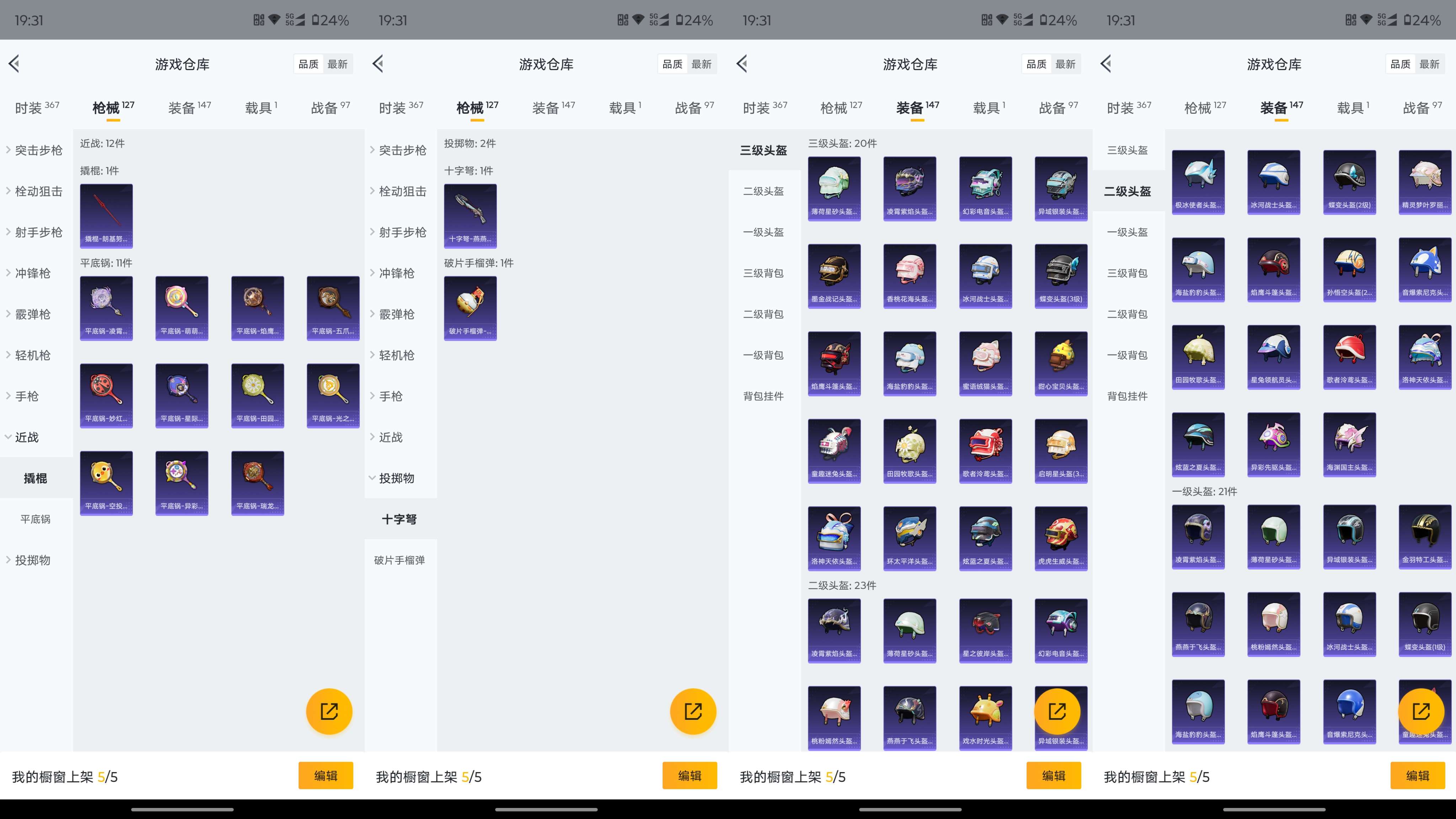Screen dimensions: 1456x819
Task: Open the 破片手榴弹 grenade skin thumbnail
Action: point(470,308)
